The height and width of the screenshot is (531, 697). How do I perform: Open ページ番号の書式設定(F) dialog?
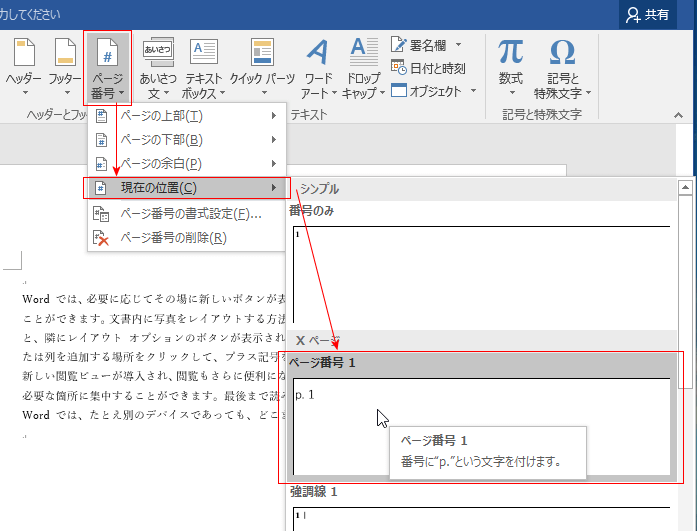[187, 214]
